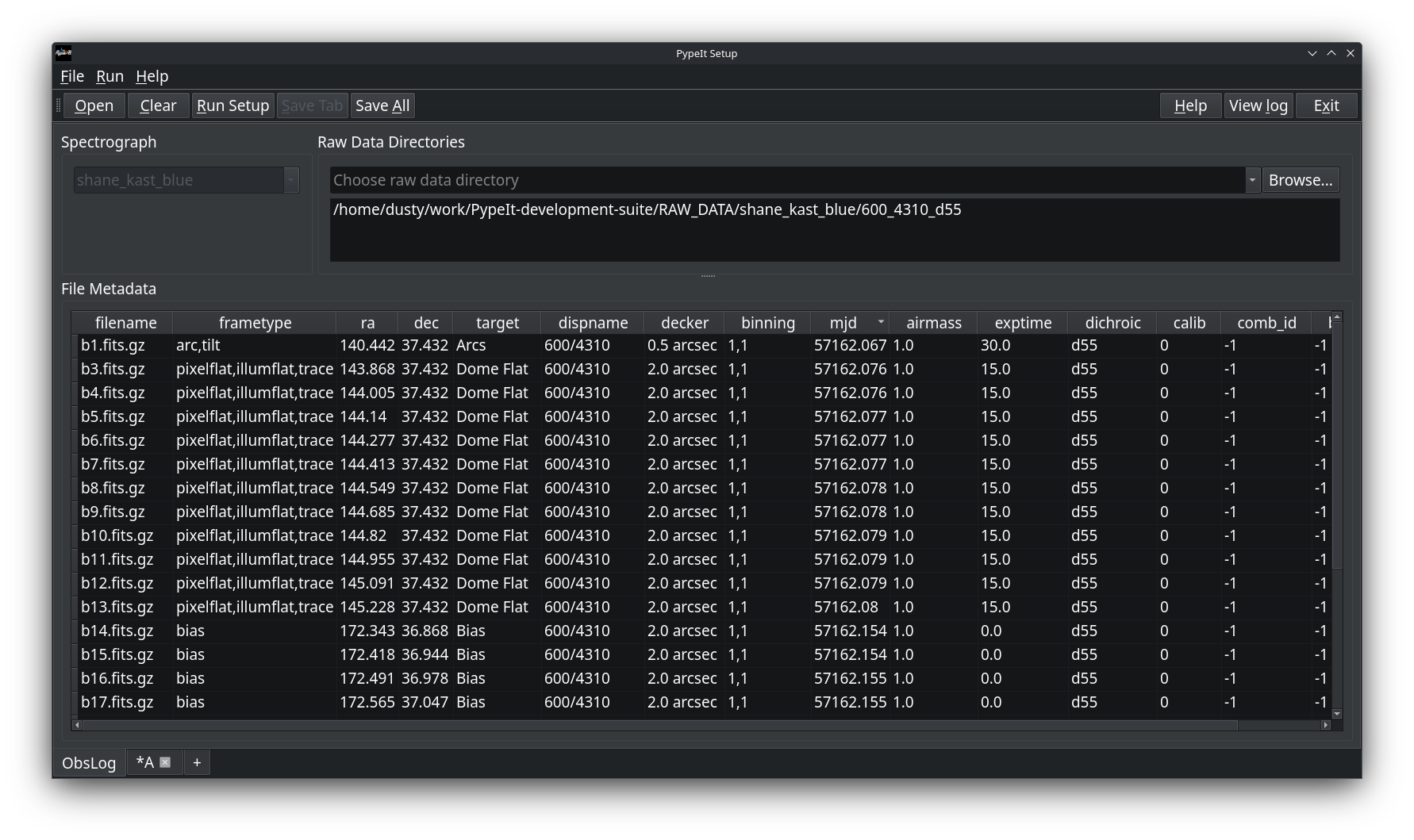
Task: Sort by the dec column header
Action: (x=426, y=323)
